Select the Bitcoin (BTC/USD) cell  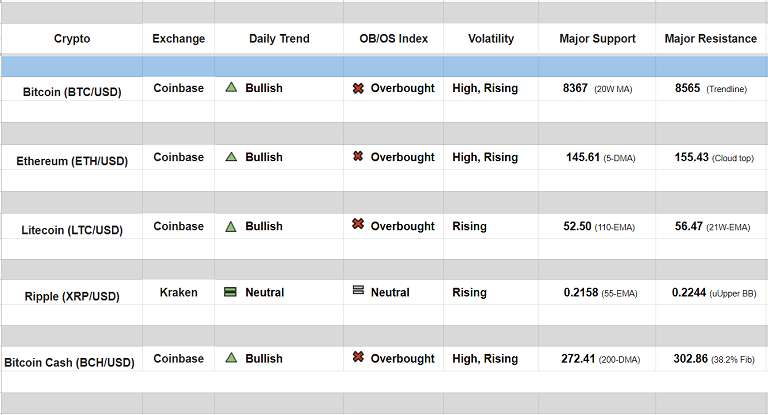(x=72, y=91)
